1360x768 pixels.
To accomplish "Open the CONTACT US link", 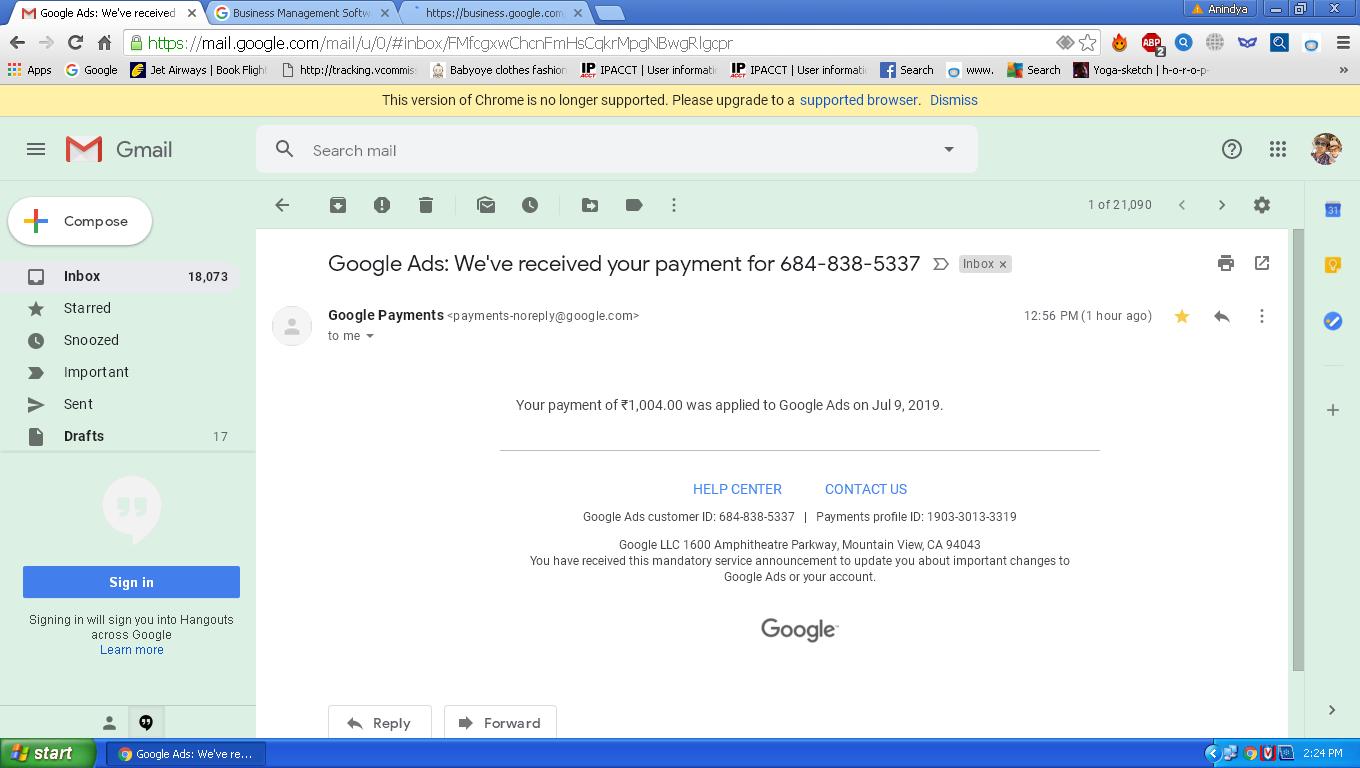I will [x=866, y=489].
